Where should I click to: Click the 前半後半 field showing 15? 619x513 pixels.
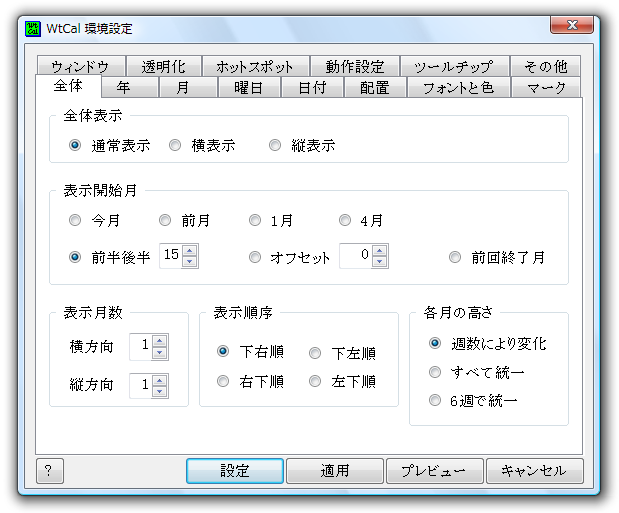[171, 256]
